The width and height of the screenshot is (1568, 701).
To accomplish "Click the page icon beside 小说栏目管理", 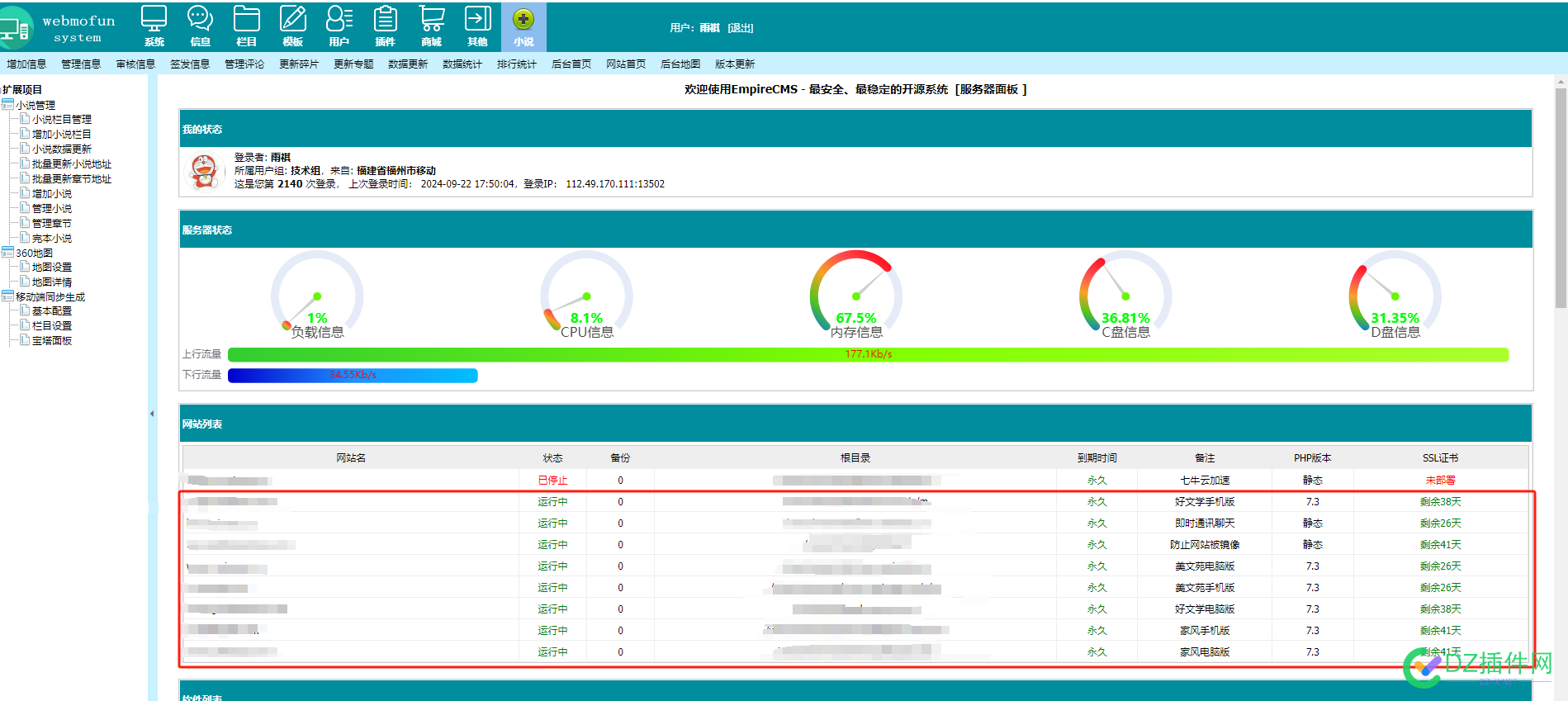I will [26, 119].
